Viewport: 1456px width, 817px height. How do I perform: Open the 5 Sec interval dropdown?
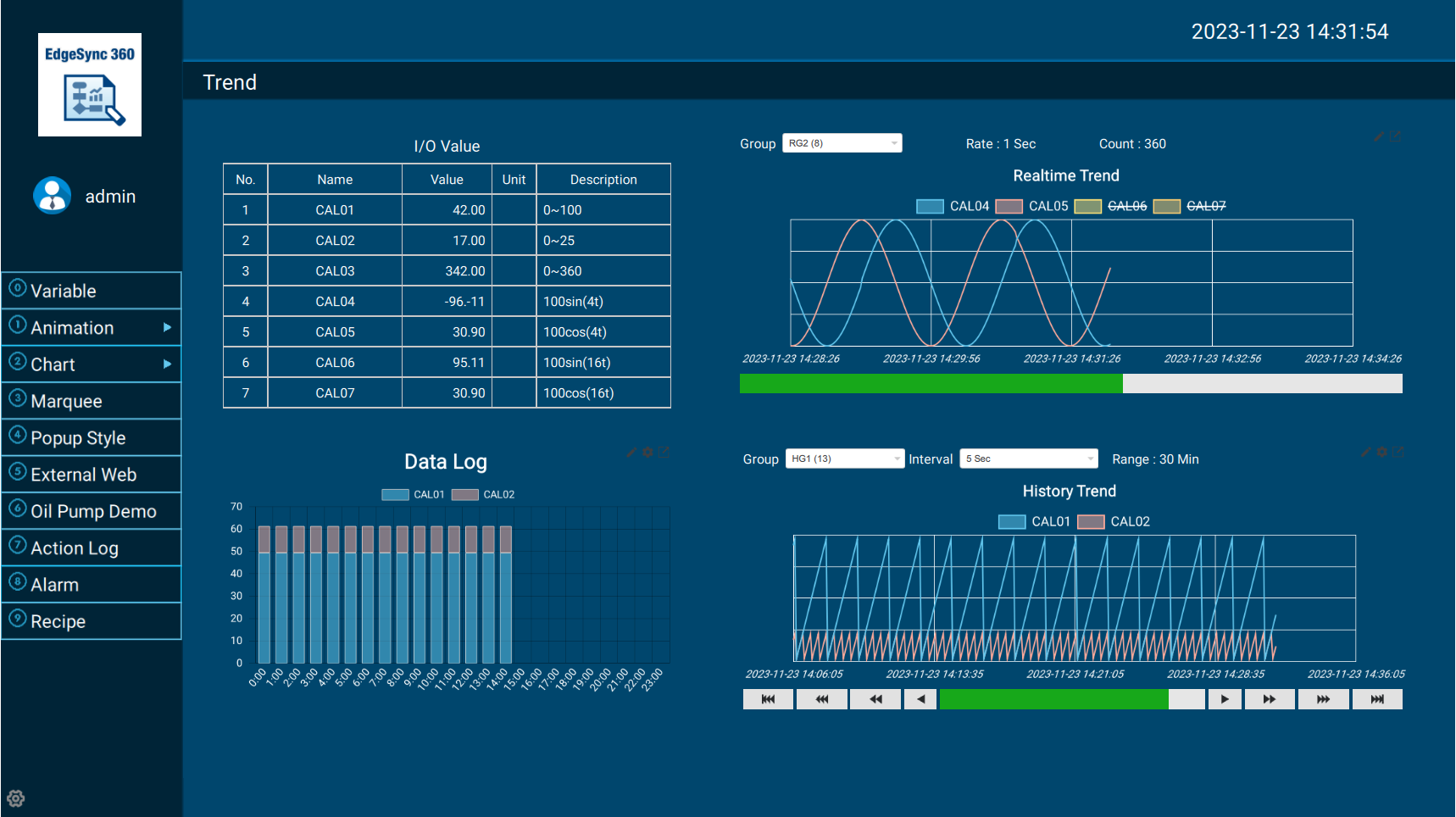tap(1029, 459)
